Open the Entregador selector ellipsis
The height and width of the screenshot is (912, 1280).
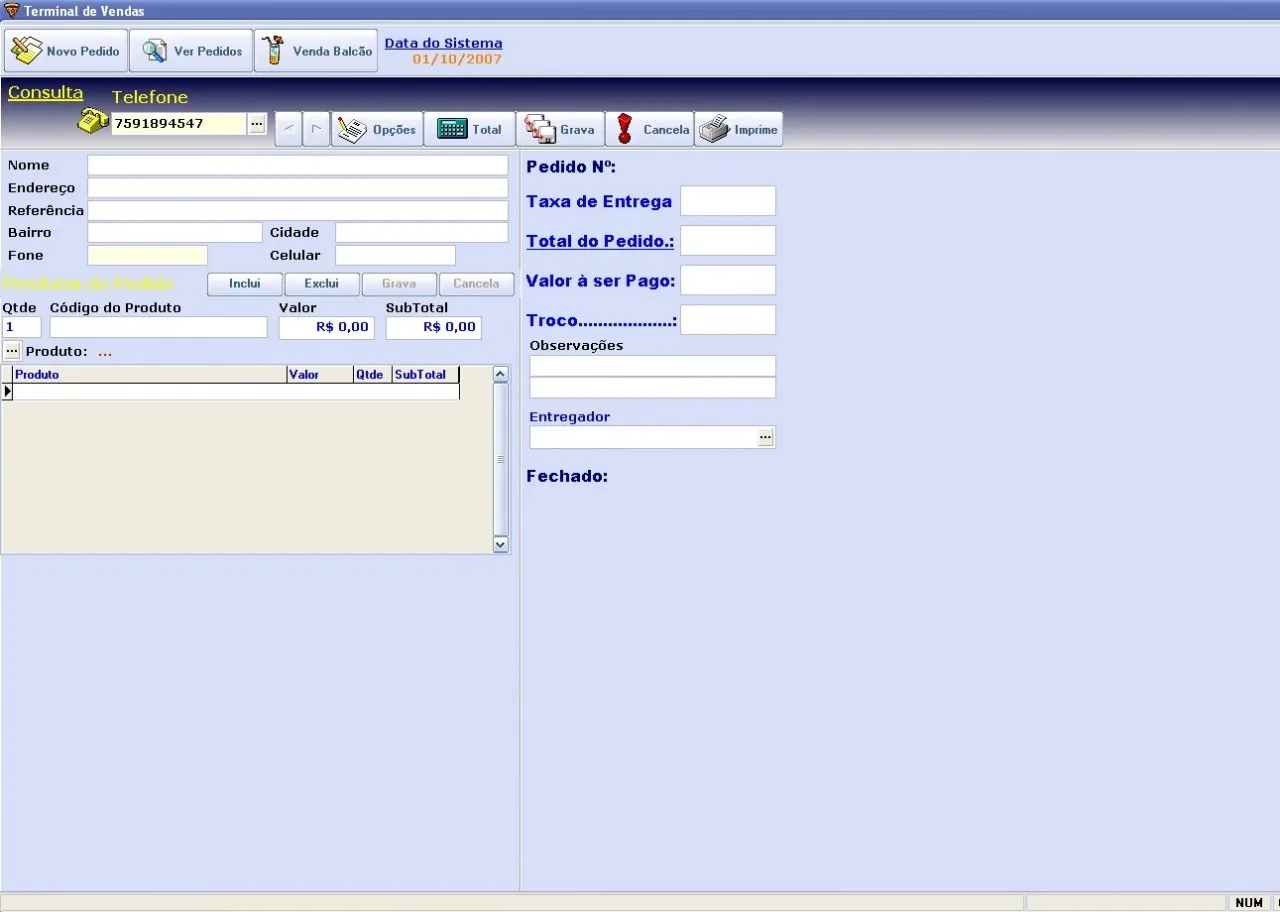point(765,437)
